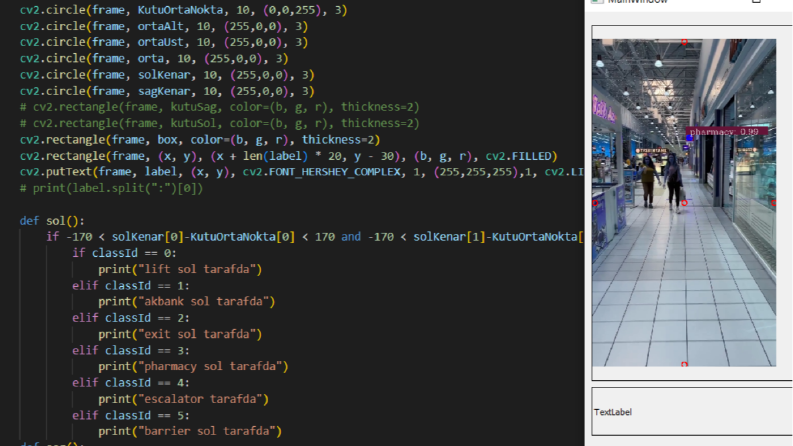Click the commented kutuSag rectangle code line
The height and width of the screenshot is (446, 793).
tap(219, 107)
